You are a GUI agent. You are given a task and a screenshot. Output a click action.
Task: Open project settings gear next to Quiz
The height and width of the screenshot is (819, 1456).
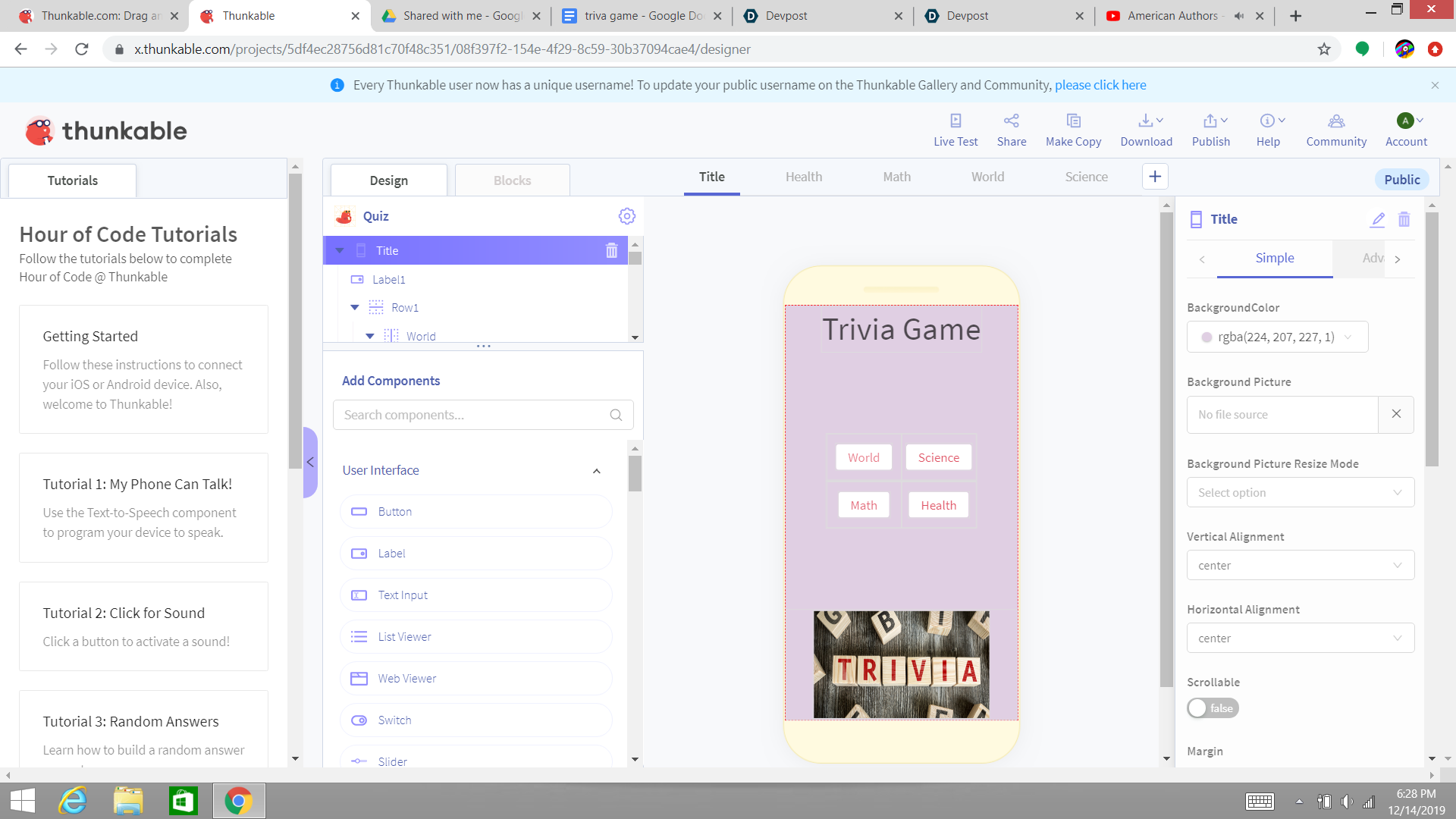626,216
